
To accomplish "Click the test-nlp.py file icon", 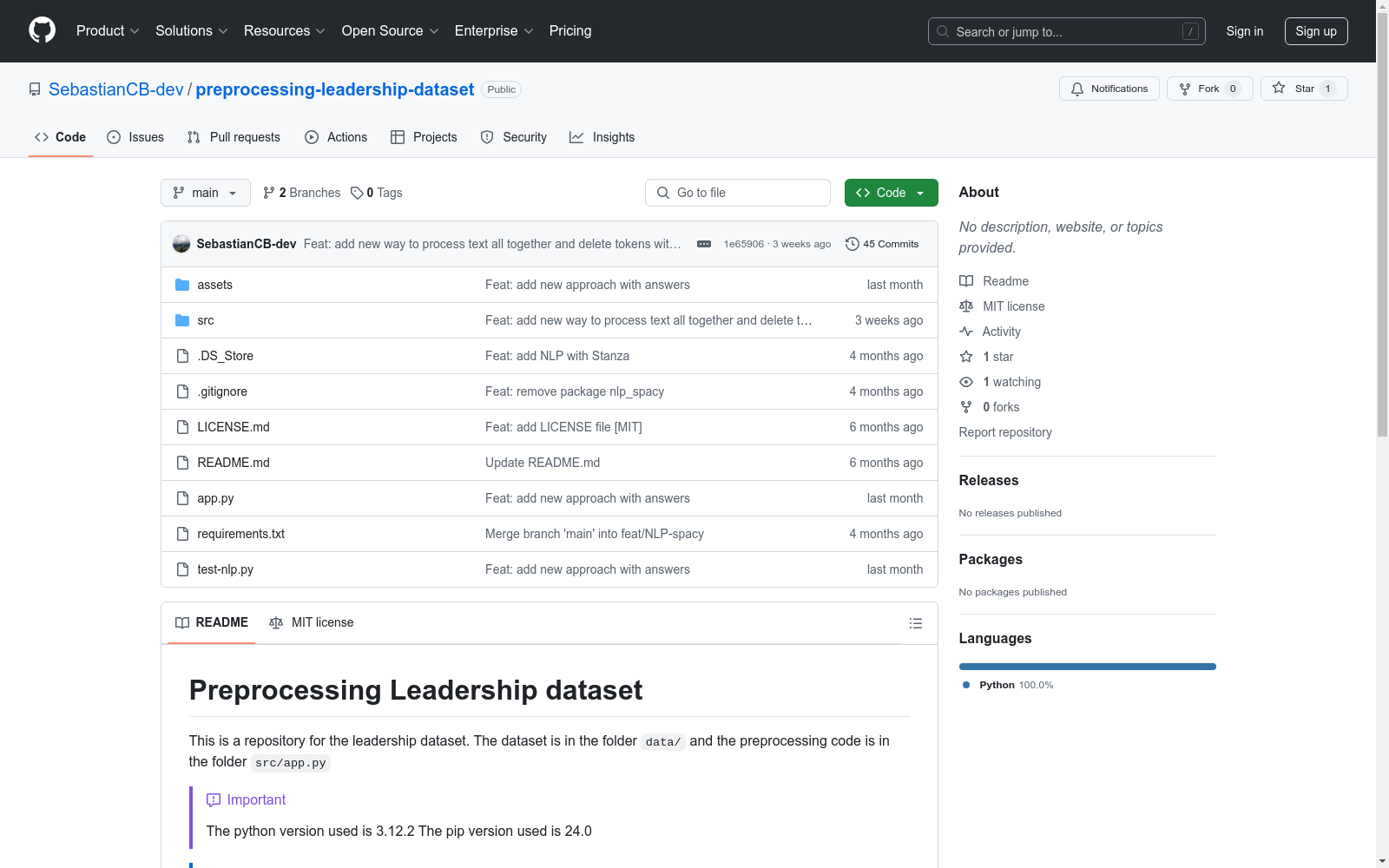I will click(x=182, y=569).
